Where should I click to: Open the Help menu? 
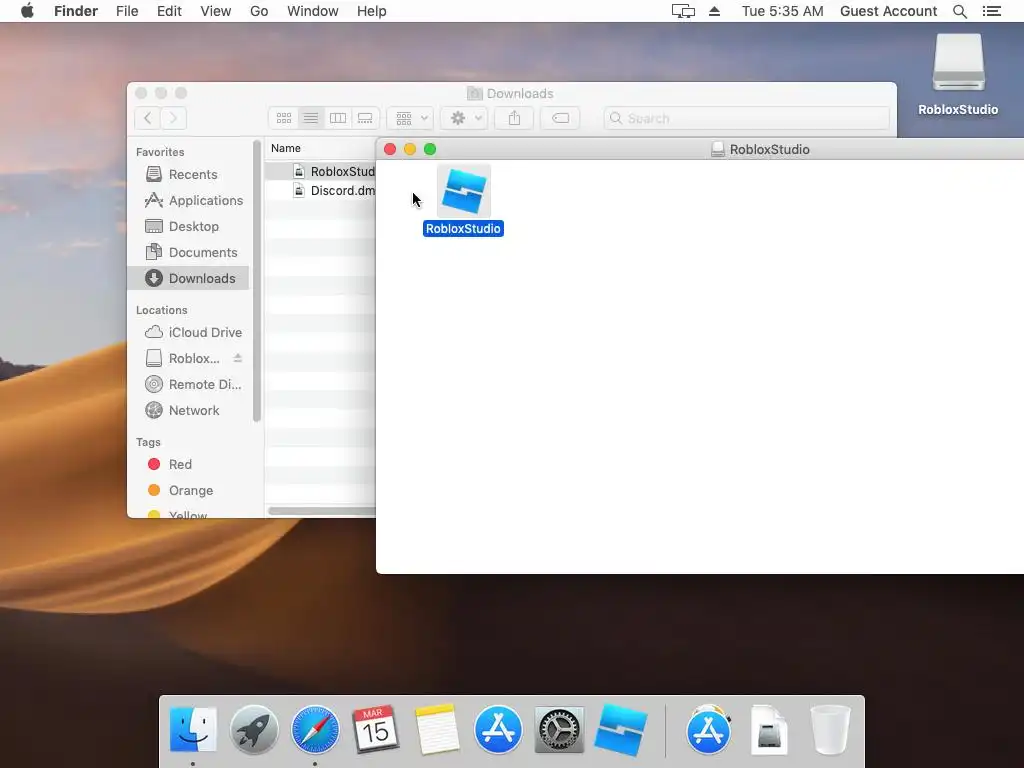[x=372, y=11]
